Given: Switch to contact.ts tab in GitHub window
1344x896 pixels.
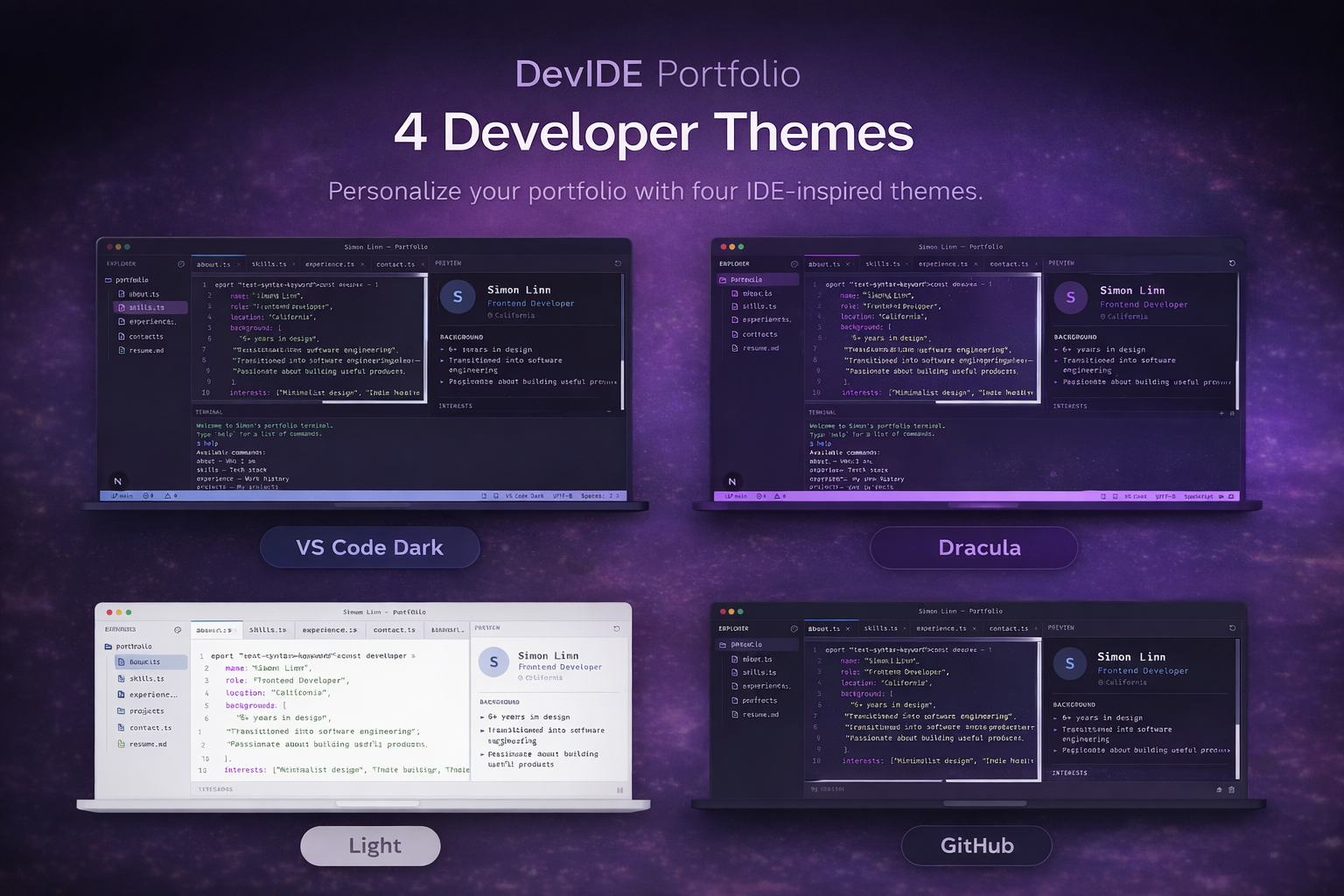Looking at the screenshot, I should click(x=1008, y=628).
